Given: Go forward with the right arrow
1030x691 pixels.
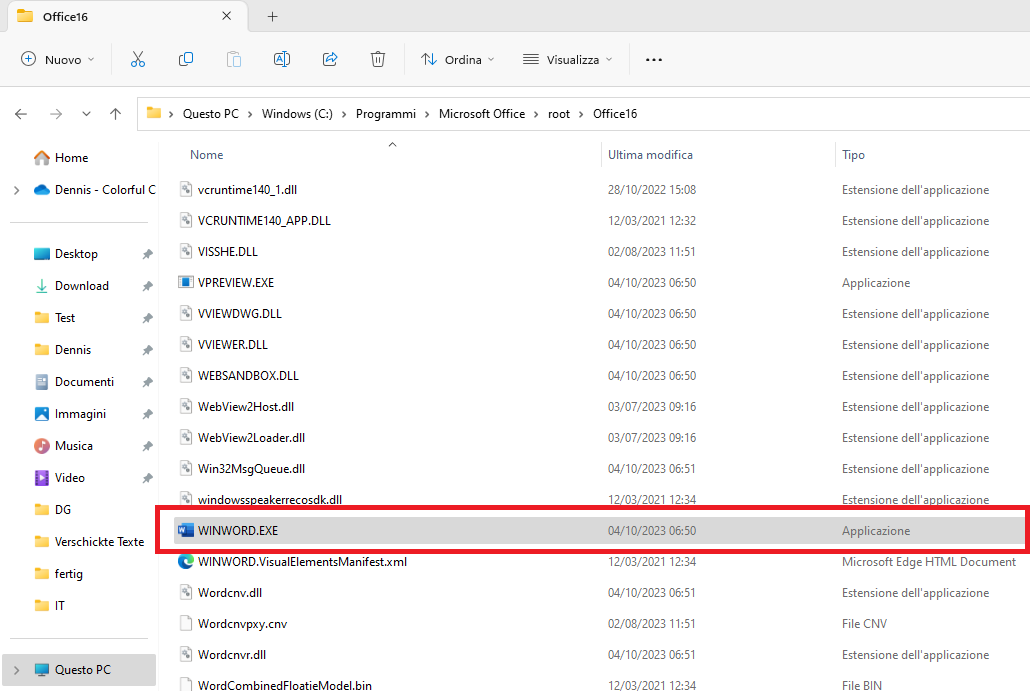Looking at the screenshot, I should pyautogui.click(x=56, y=114).
